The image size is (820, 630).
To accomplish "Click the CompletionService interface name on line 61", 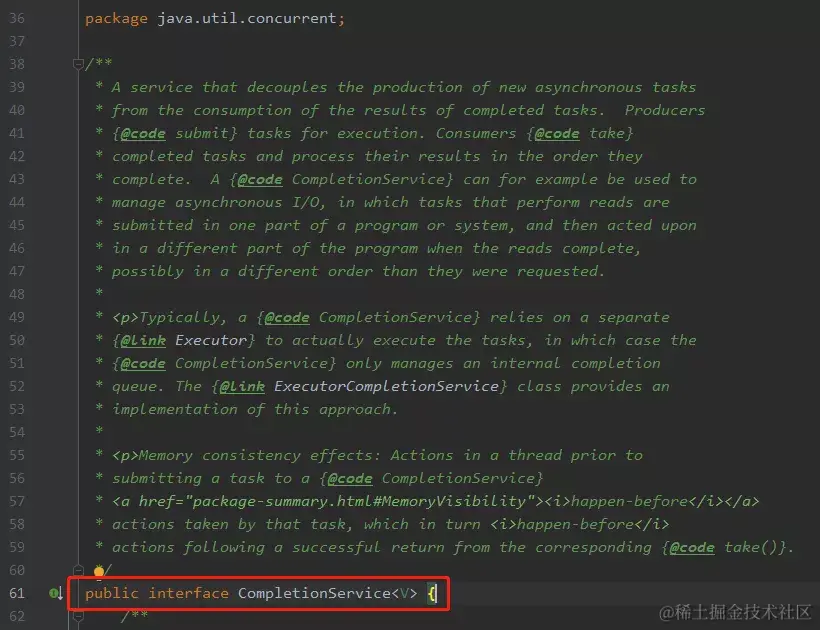I will point(314,593).
